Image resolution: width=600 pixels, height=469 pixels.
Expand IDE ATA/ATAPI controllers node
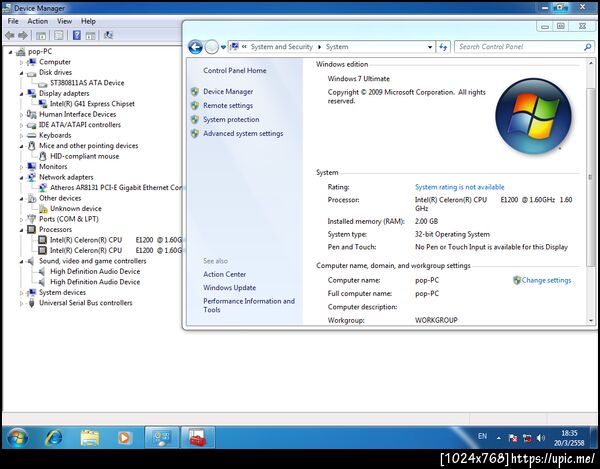coord(21,125)
